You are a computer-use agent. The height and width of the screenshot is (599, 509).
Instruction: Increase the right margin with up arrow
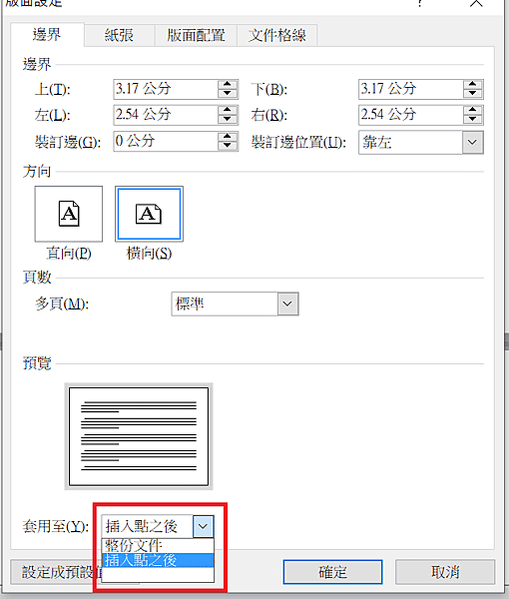click(x=473, y=110)
